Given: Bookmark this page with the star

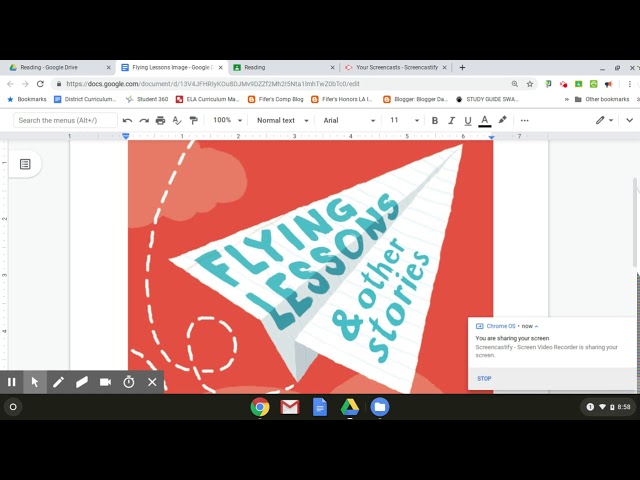Looking at the screenshot, I should [x=530, y=84].
